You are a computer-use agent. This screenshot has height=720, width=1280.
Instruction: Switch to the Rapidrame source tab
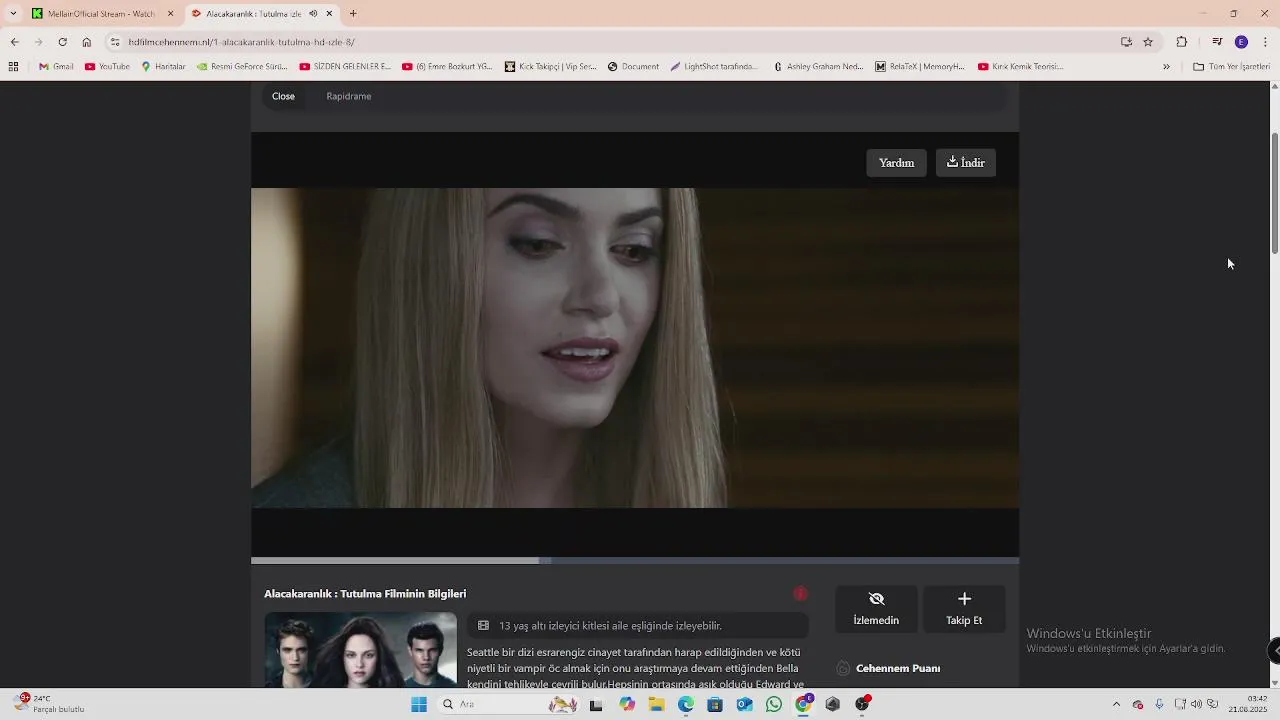point(349,96)
